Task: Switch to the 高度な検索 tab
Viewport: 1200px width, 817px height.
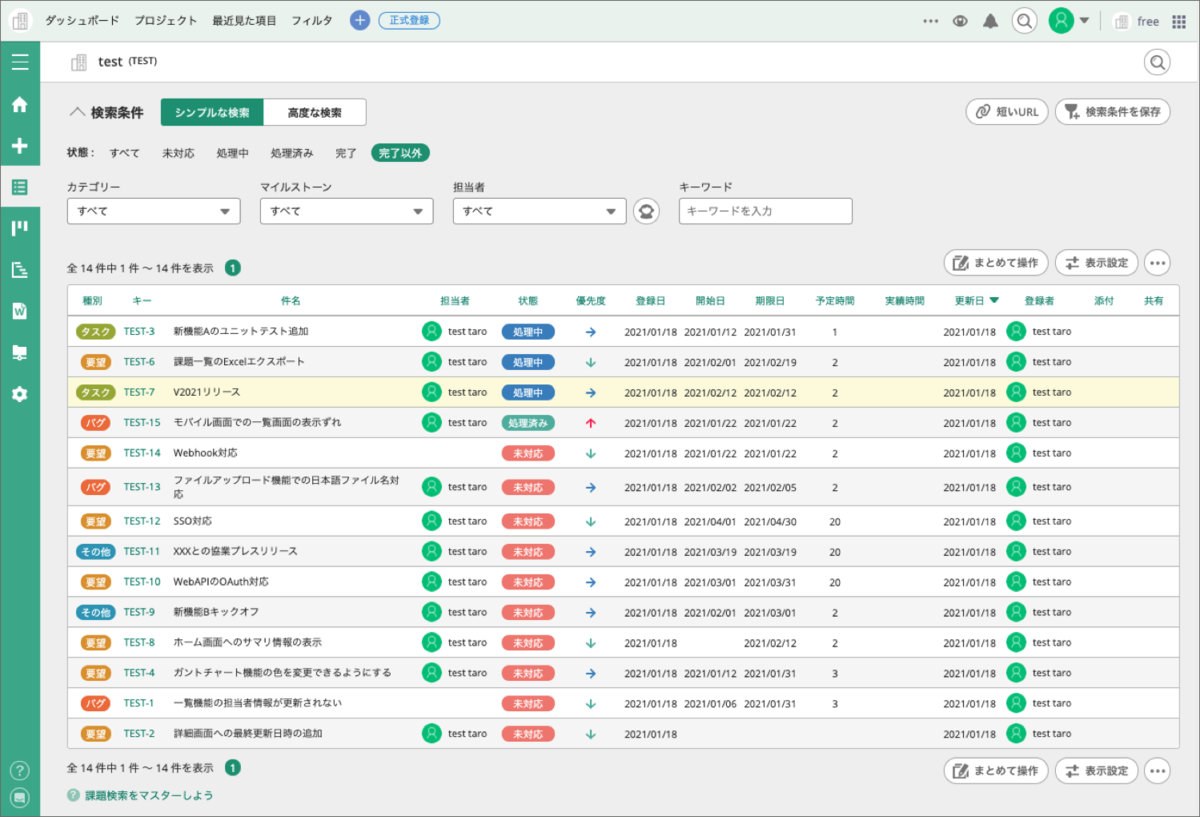Action: [x=314, y=112]
